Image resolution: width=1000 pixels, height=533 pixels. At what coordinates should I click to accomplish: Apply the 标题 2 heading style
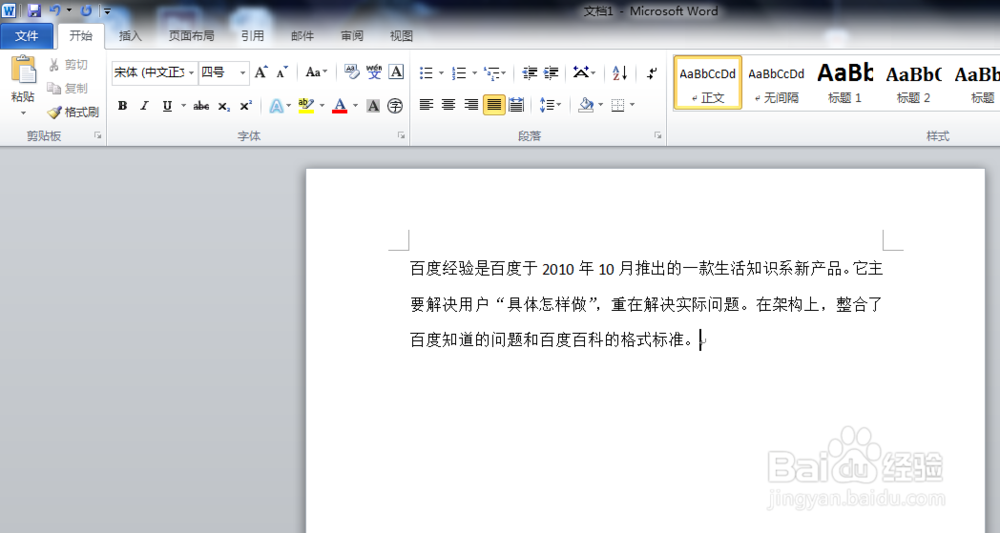[x=913, y=82]
